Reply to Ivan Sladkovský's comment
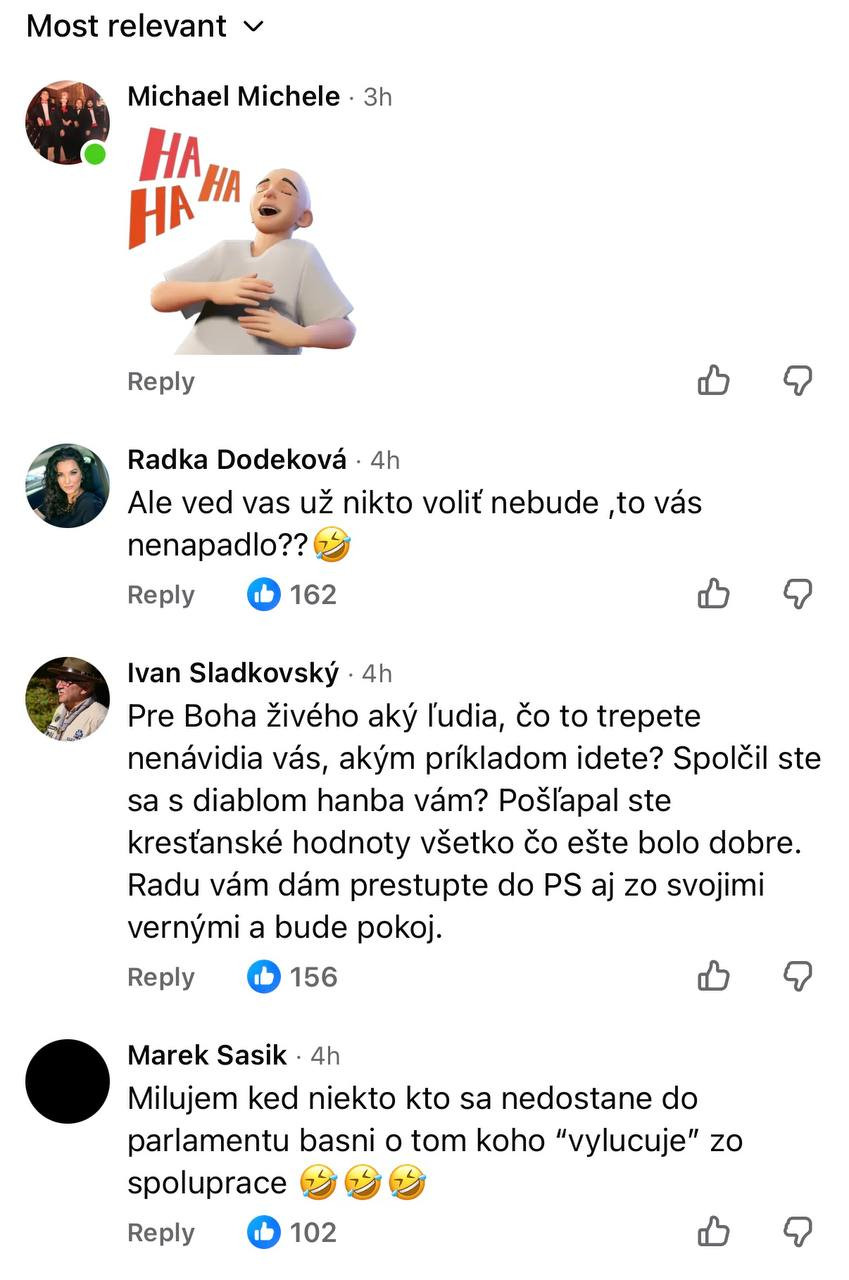Image resolution: width=849 pixels, height=1280 pixels. [161, 977]
